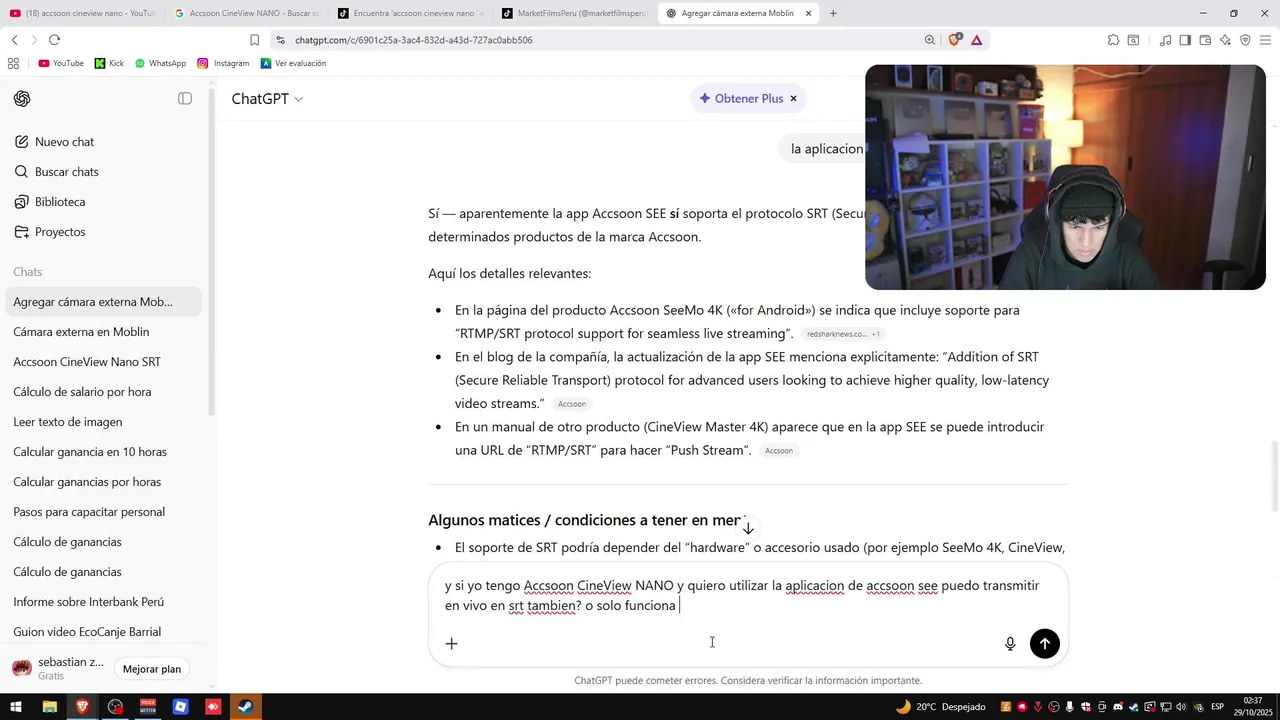Click the Brave Rewards triangle icon

976,40
